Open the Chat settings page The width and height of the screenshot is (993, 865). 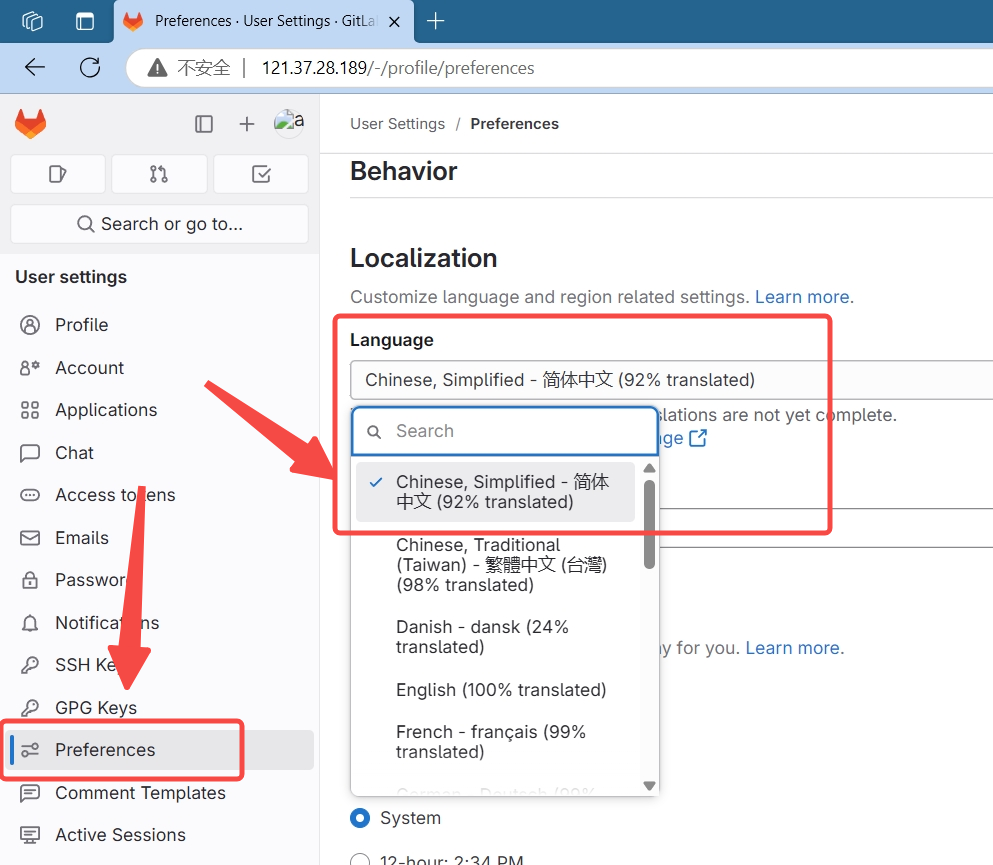(x=75, y=453)
